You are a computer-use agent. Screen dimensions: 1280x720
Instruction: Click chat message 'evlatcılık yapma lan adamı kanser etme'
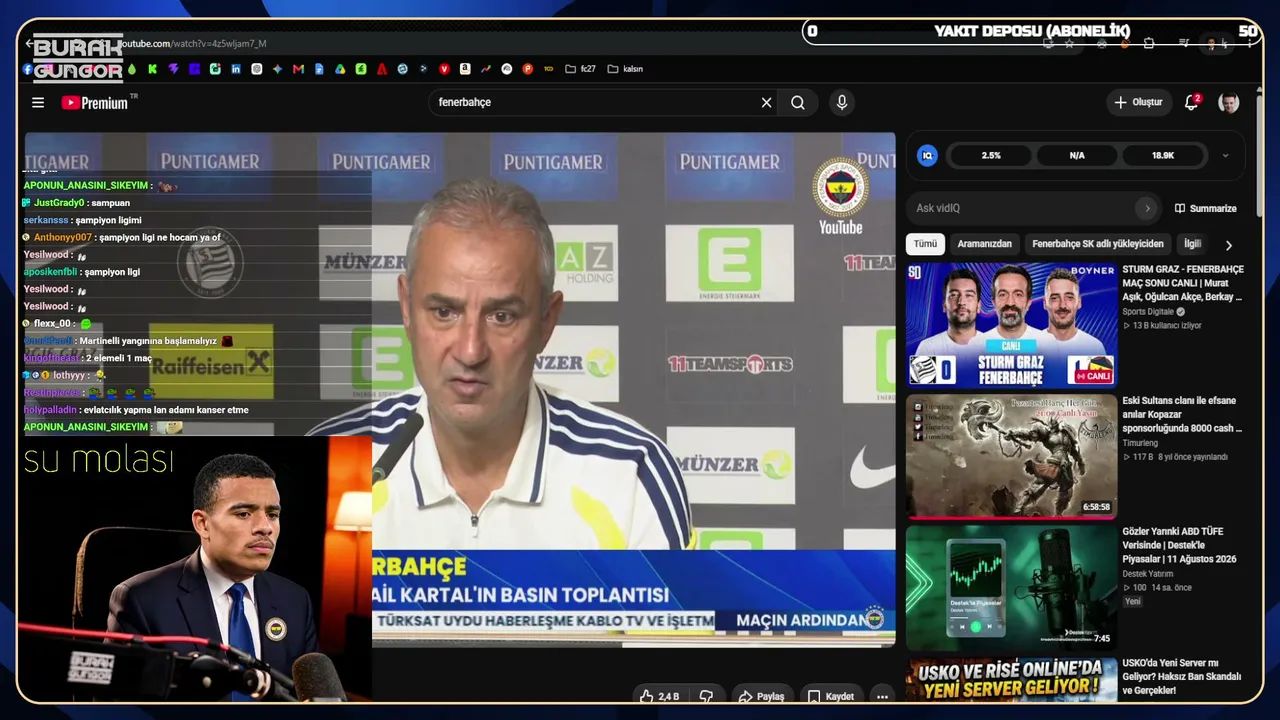(165, 410)
